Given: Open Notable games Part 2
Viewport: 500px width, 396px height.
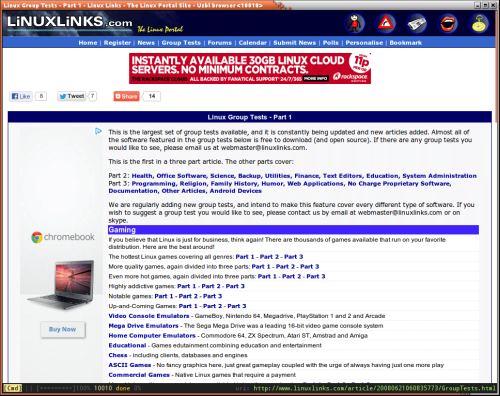Looking at the screenshot, I should (188, 296).
